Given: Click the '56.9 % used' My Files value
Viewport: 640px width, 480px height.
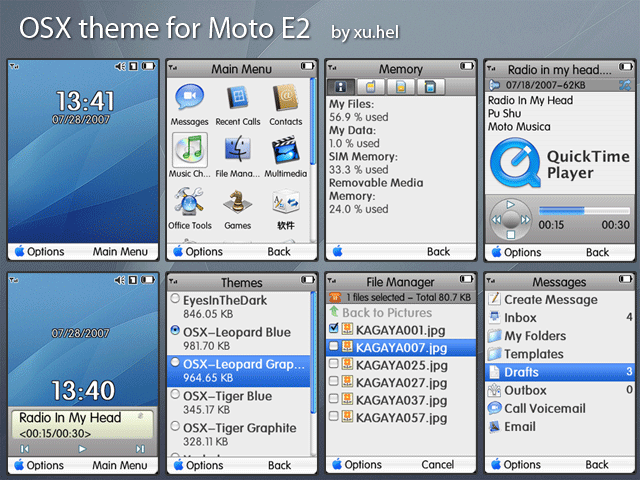Looking at the screenshot, I should pos(358,117).
